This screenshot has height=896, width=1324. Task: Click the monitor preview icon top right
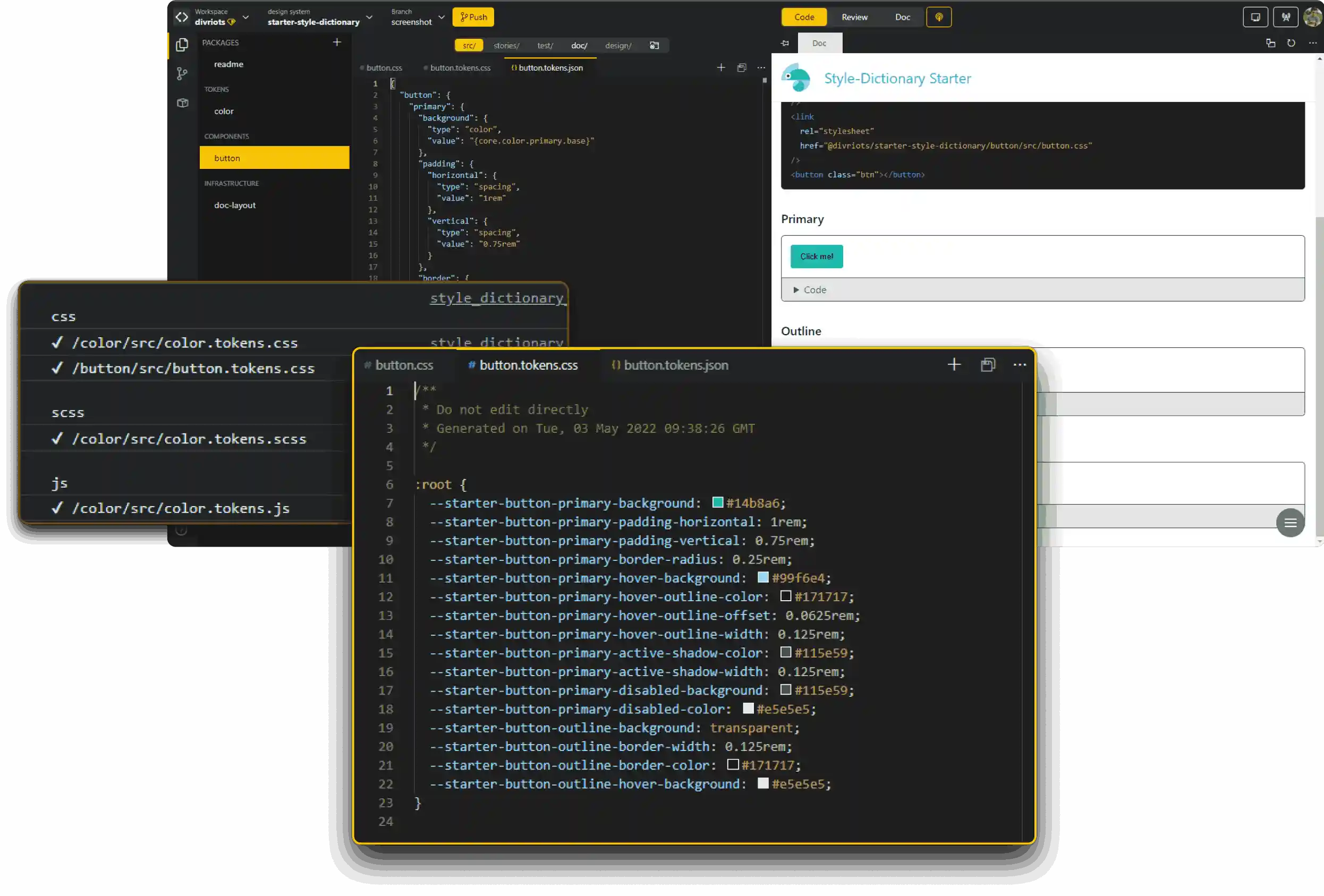pyautogui.click(x=1255, y=16)
